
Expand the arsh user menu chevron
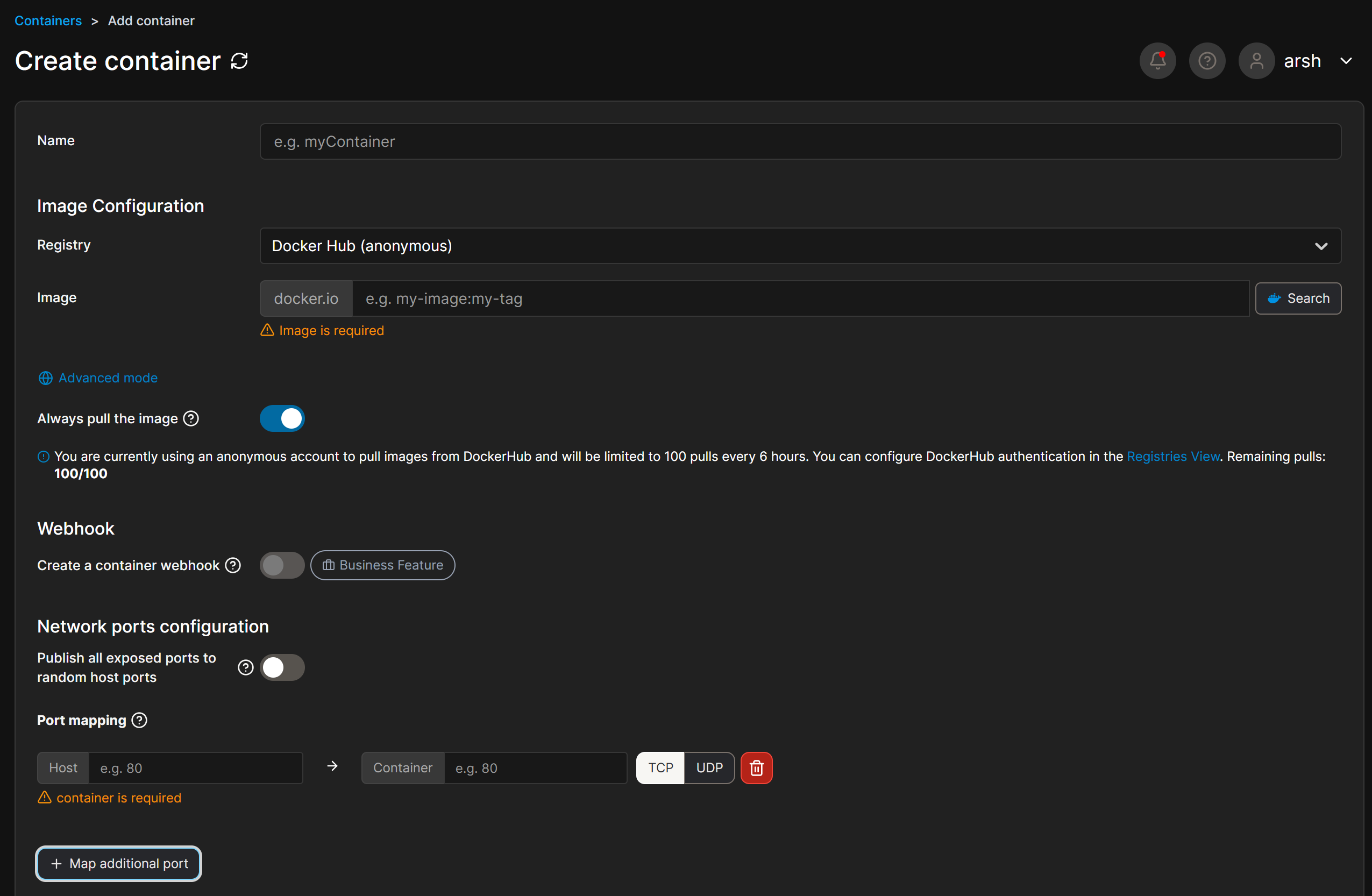coord(1346,61)
